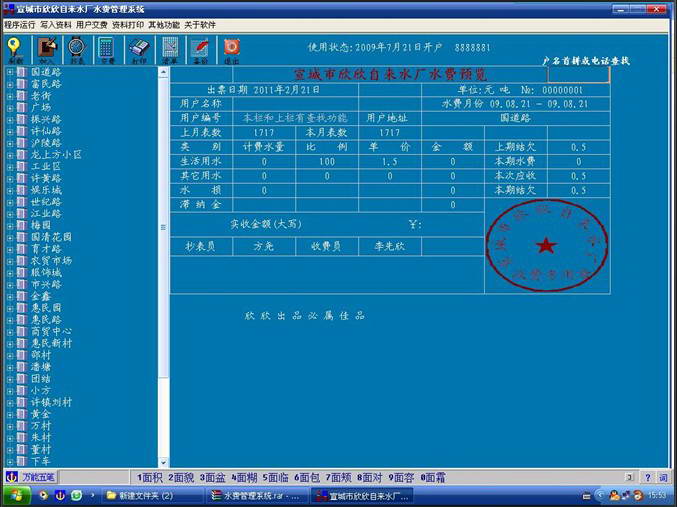Choose IME candidate 5面临
This screenshot has width=677, height=507.
pyautogui.click(x=275, y=478)
